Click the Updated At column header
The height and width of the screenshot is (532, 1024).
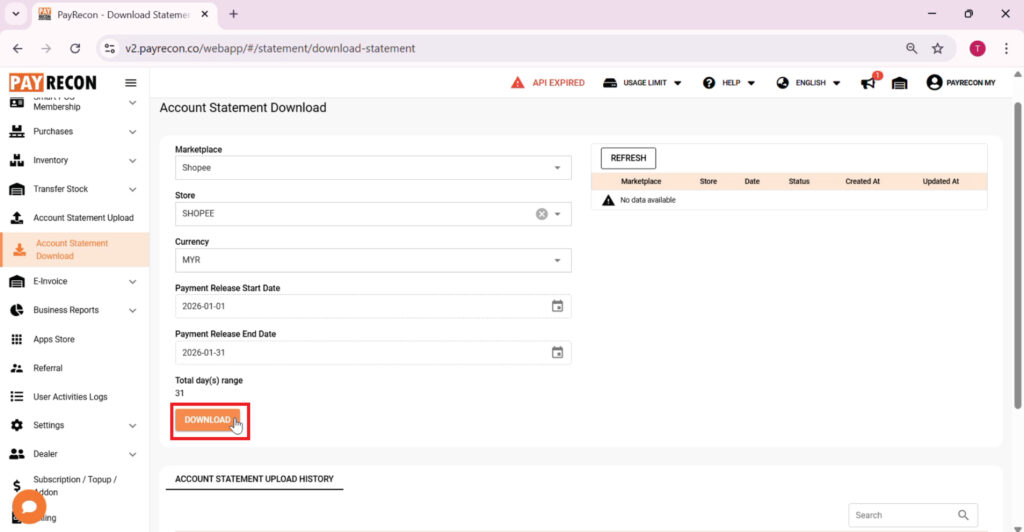click(x=940, y=181)
